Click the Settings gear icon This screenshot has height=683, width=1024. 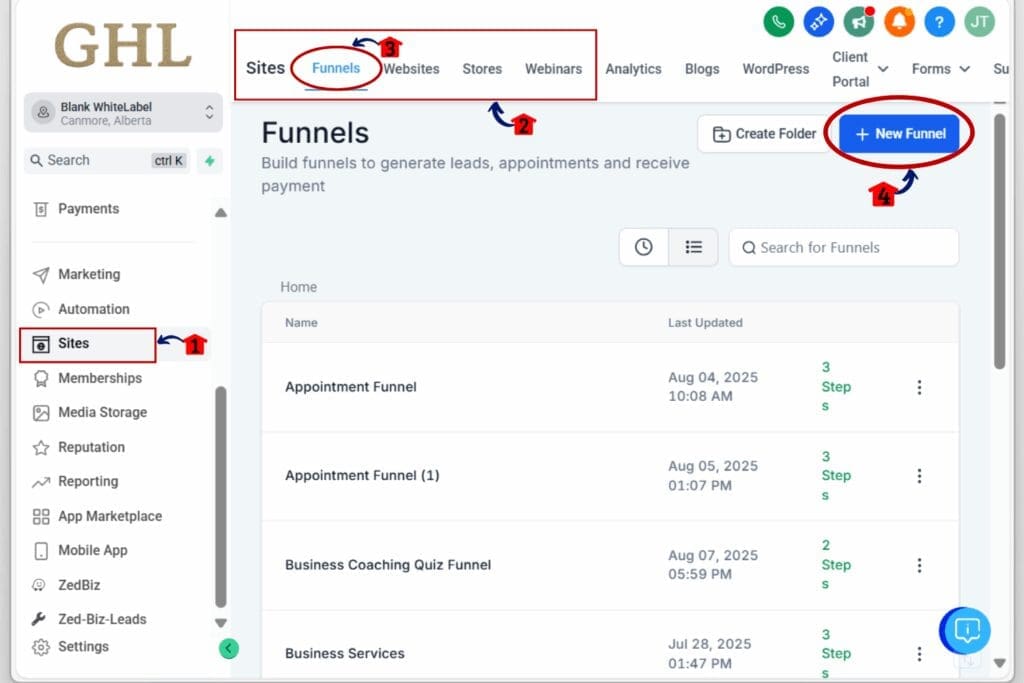pyautogui.click(x=40, y=647)
